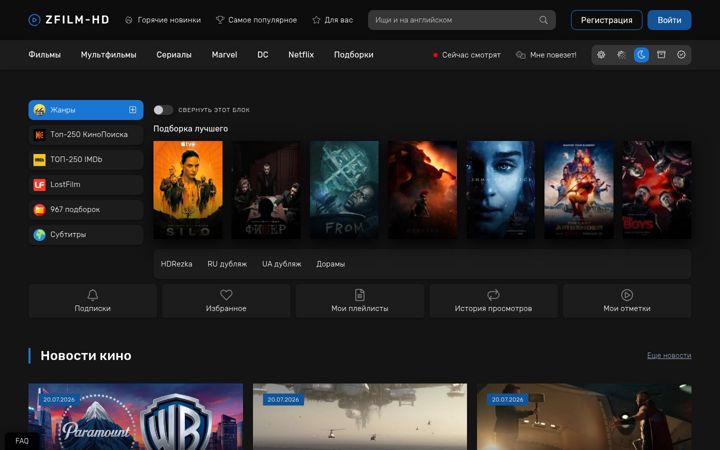Click the 967 подборок label
Viewport: 720px width, 450px height.
pyautogui.click(x=75, y=209)
